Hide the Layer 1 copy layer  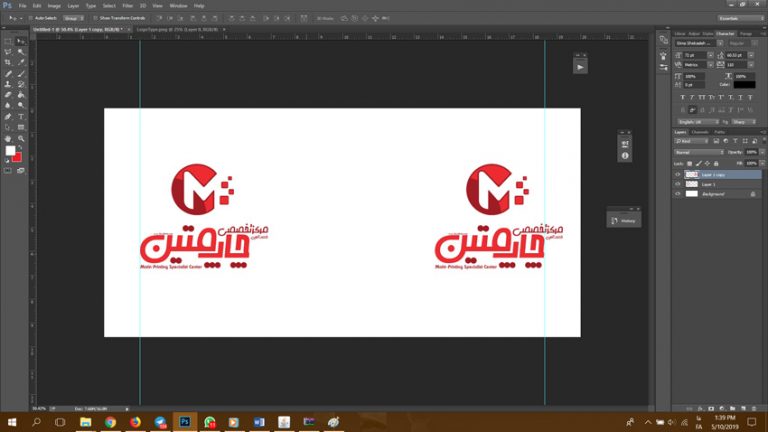(678, 174)
